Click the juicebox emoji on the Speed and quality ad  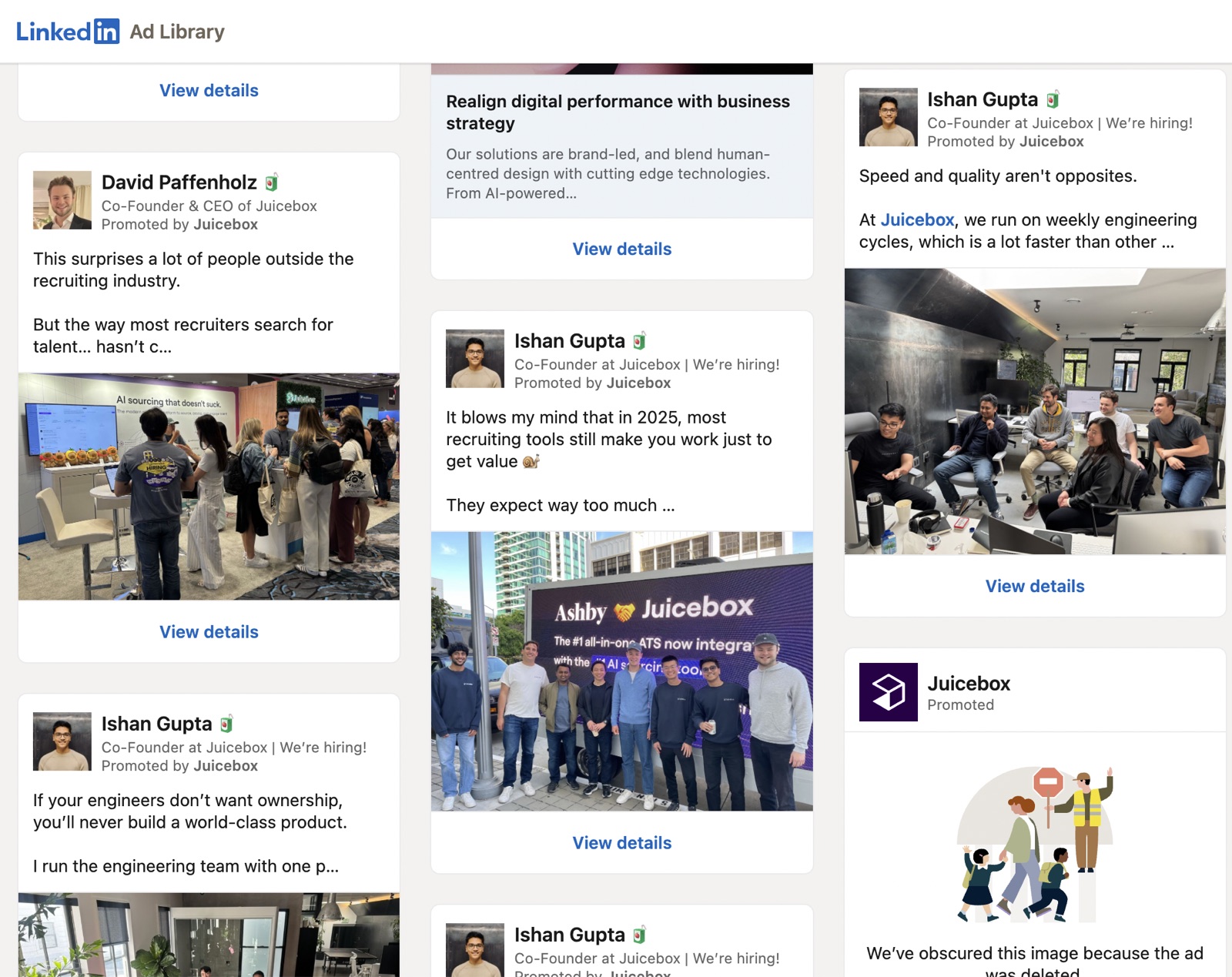(1053, 99)
